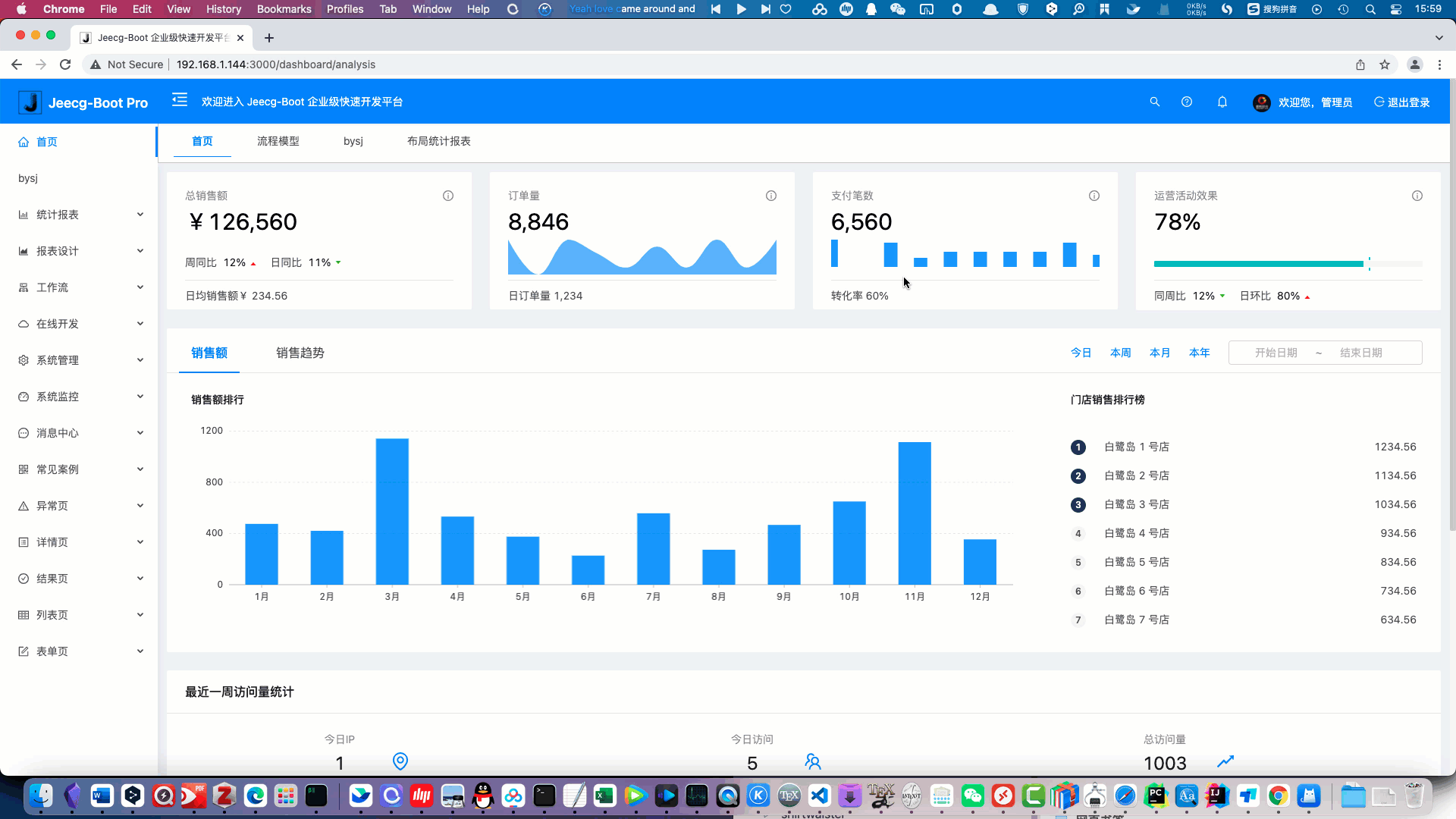Image resolution: width=1456 pixels, height=819 pixels.
Task: Bookmark page with the star icon
Action: 1385,64
